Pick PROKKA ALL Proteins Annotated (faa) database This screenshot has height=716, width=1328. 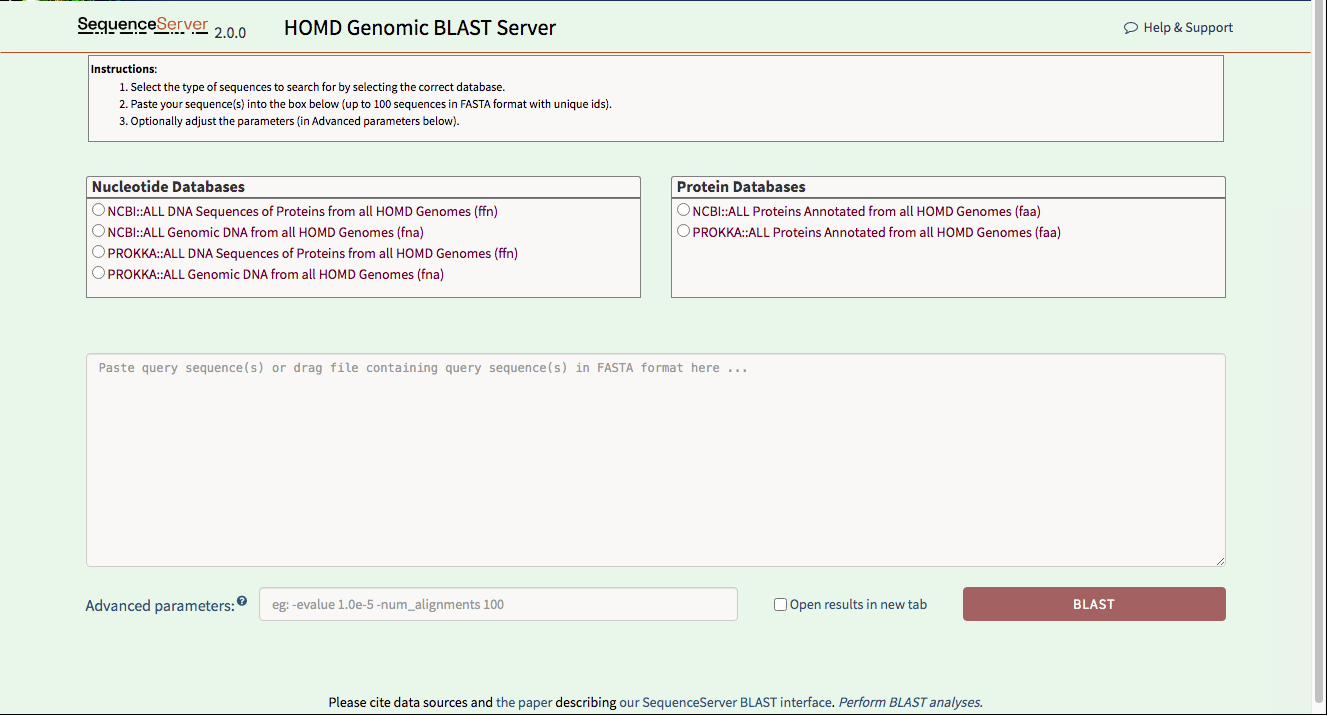tap(683, 232)
